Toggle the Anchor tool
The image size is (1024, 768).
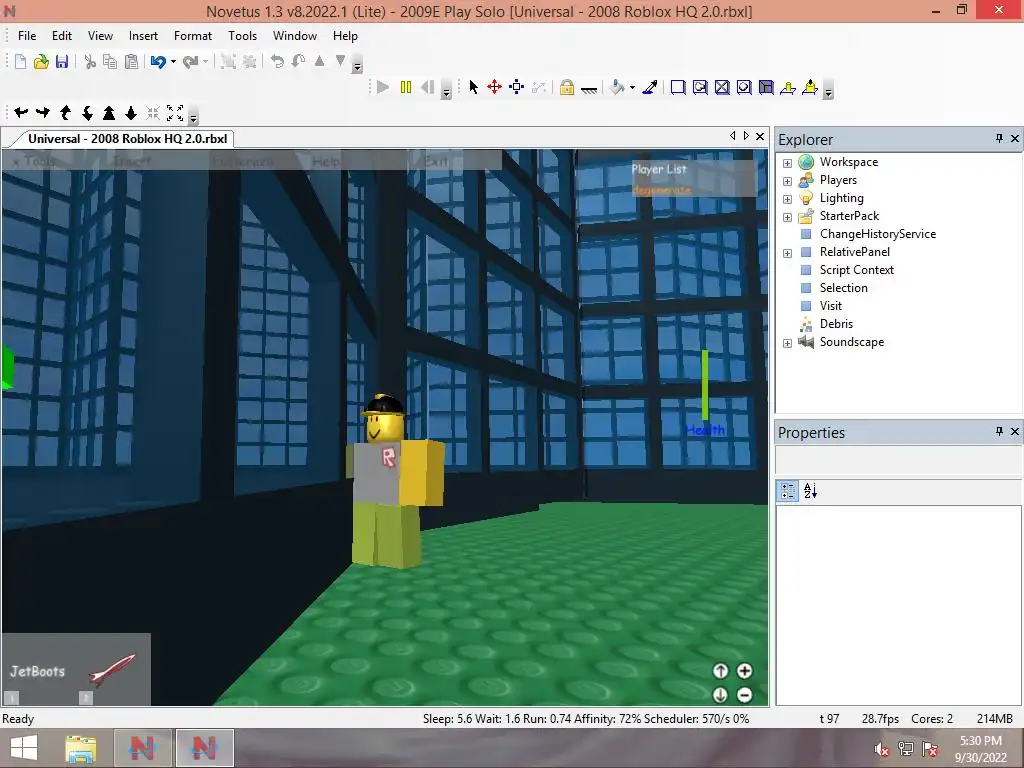[589, 88]
